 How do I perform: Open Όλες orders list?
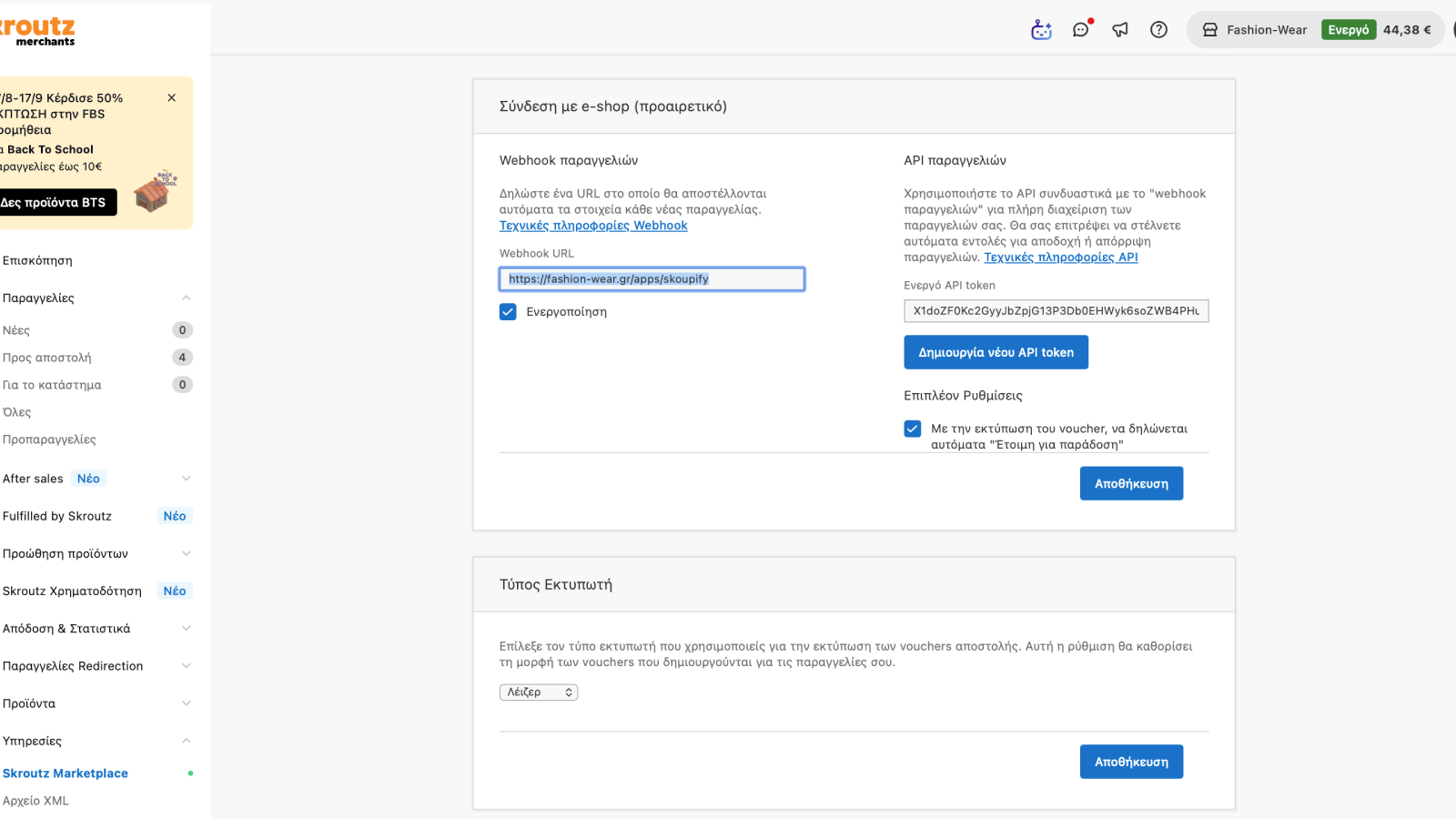click(17, 412)
